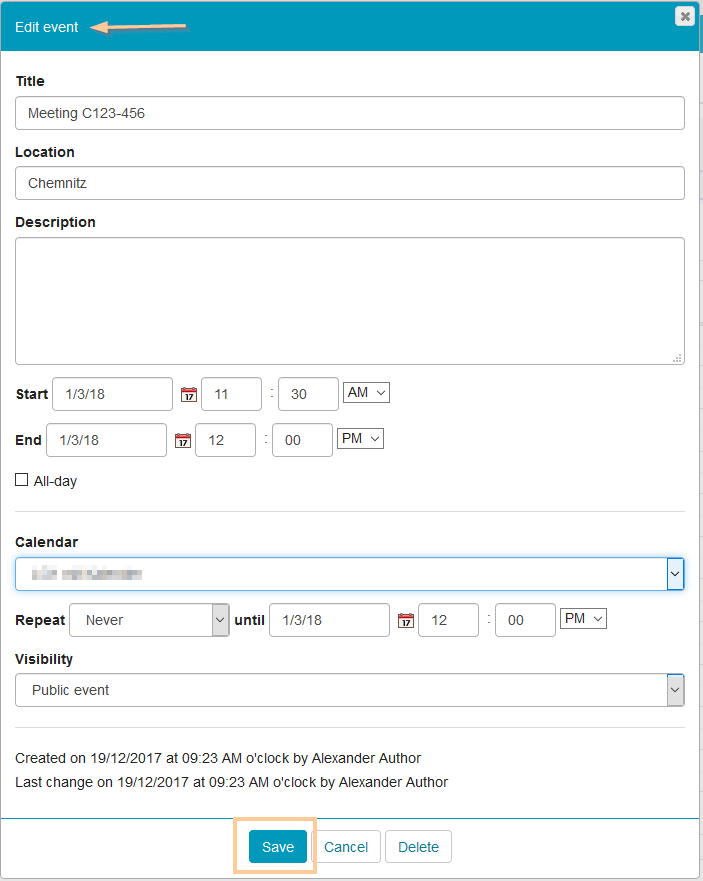Focus the Location field containing Chemnitz
Viewport: 703px width, 881px height.
click(x=350, y=184)
